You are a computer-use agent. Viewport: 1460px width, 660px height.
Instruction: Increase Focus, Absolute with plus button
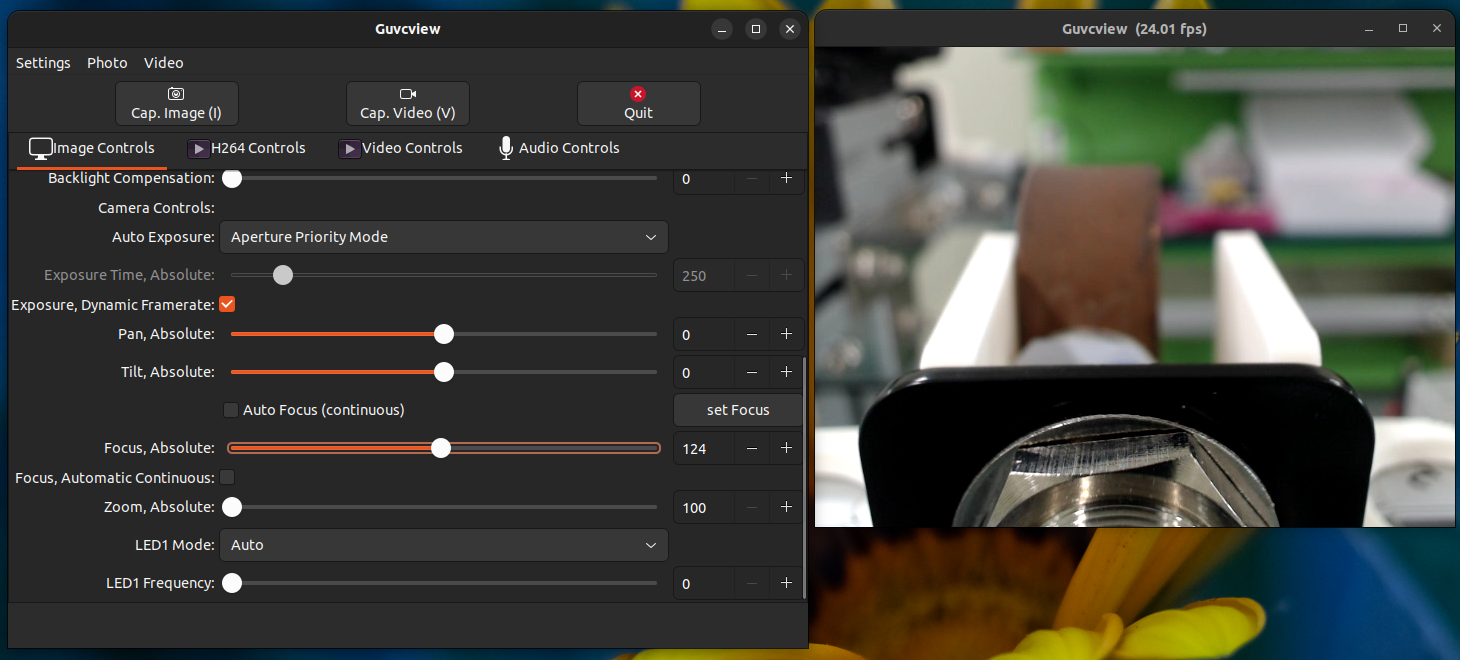[x=786, y=448]
